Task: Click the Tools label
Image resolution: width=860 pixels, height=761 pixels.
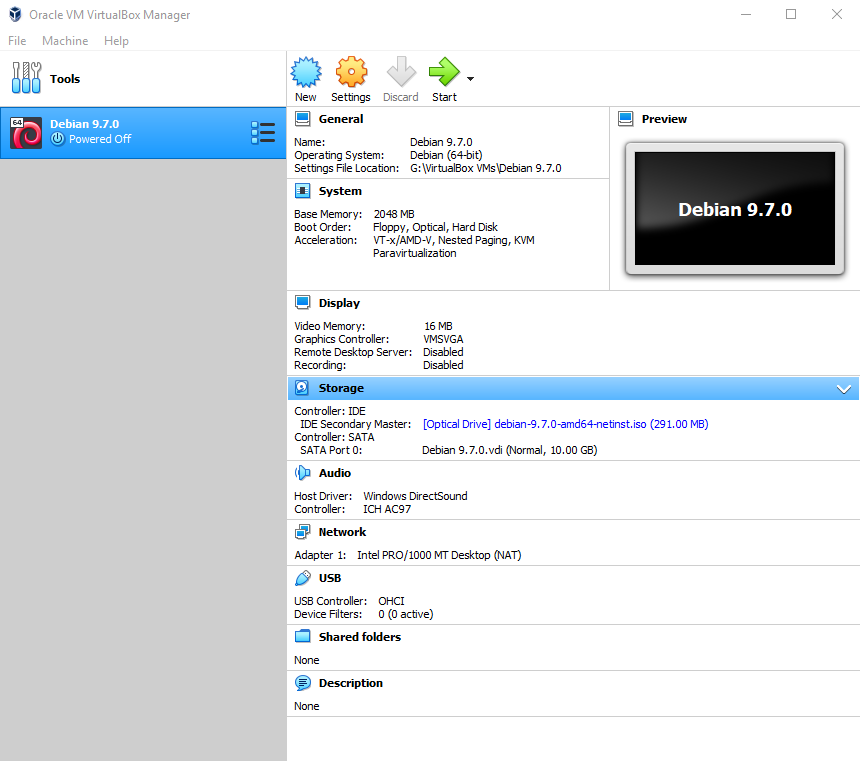Action: click(65, 79)
